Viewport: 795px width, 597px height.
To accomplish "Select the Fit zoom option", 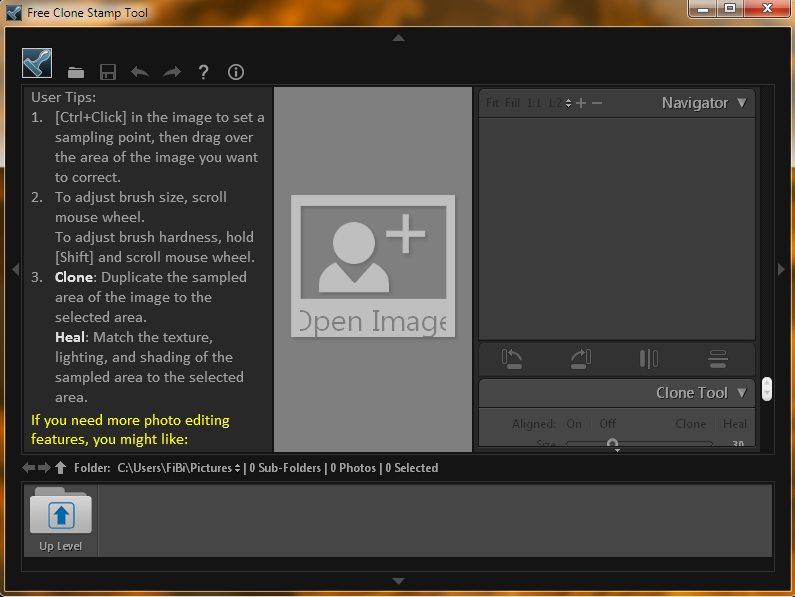I will pyautogui.click(x=492, y=103).
